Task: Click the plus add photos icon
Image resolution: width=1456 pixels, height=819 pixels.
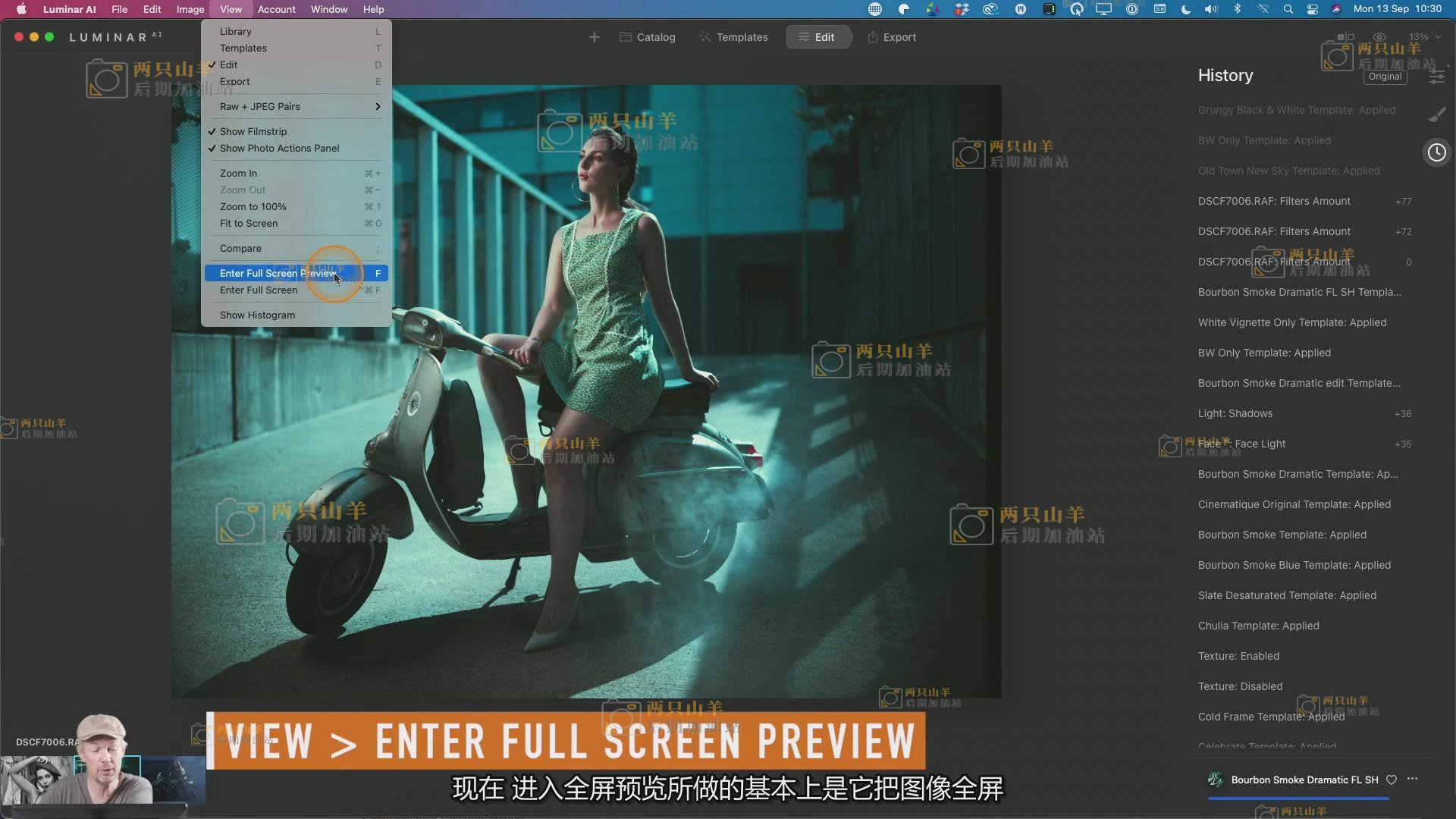Action: 595,37
